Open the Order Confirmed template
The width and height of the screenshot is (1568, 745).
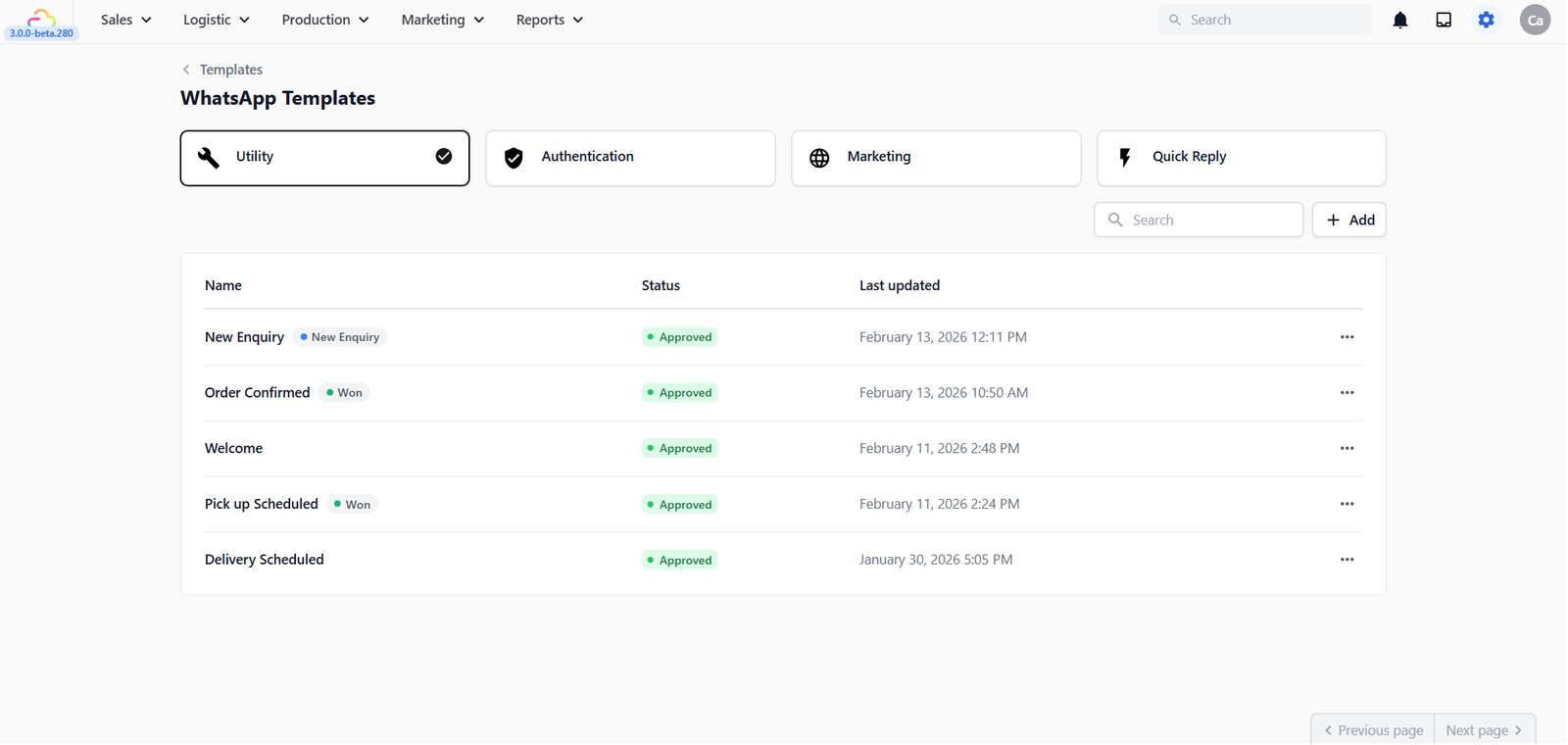pyautogui.click(x=257, y=393)
